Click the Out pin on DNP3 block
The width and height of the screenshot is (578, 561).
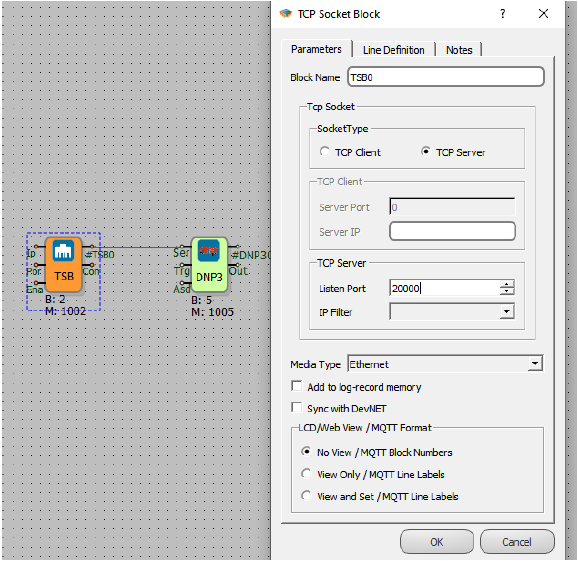238,265
